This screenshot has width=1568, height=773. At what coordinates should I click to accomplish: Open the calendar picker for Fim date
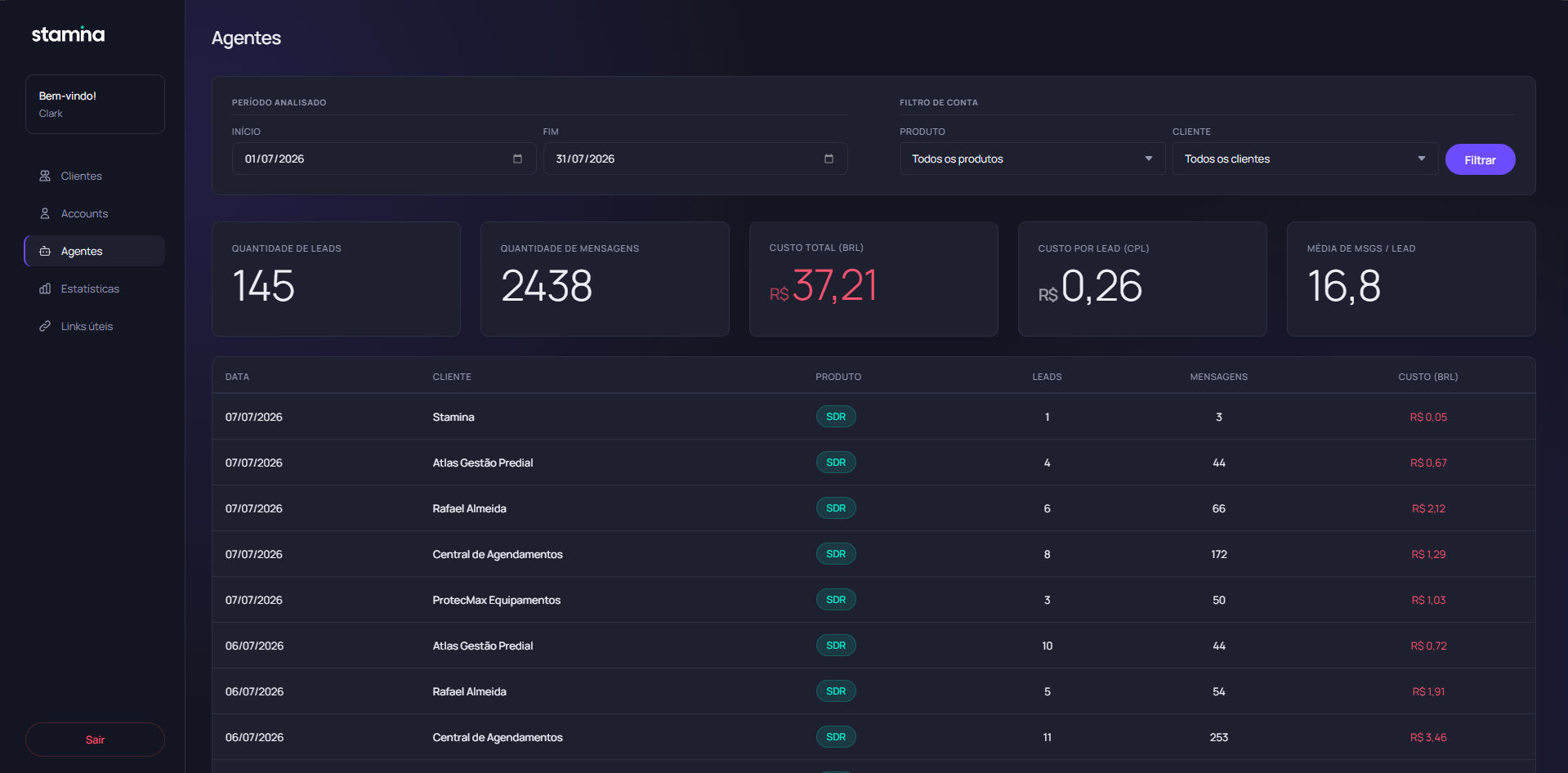click(x=829, y=159)
